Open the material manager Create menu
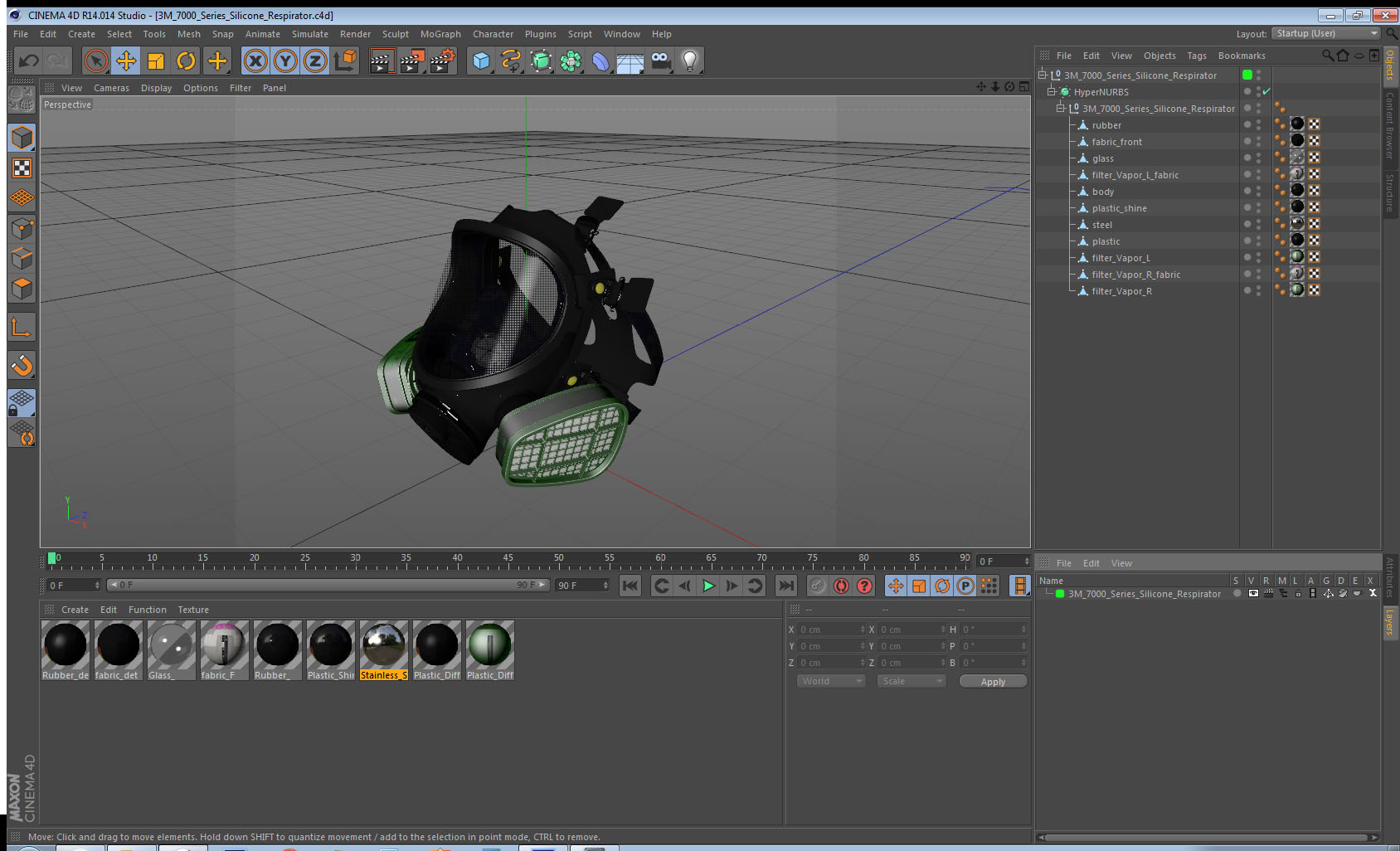Viewport: 1400px width, 851px height. pyautogui.click(x=75, y=610)
